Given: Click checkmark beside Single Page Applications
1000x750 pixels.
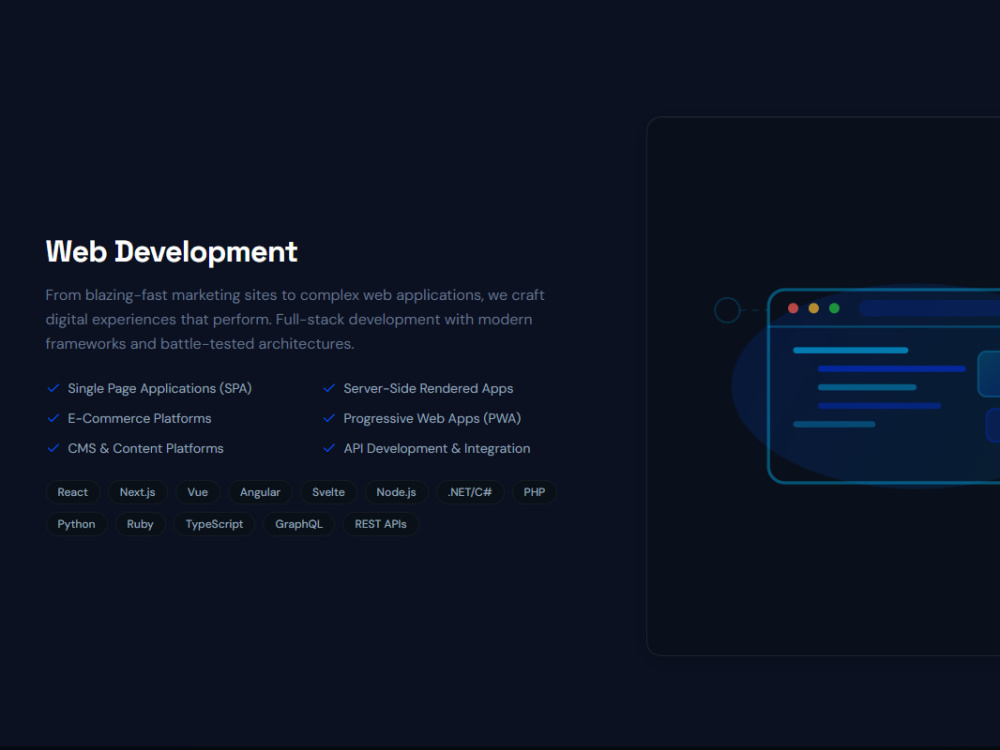Looking at the screenshot, I should tap(54, 388).
